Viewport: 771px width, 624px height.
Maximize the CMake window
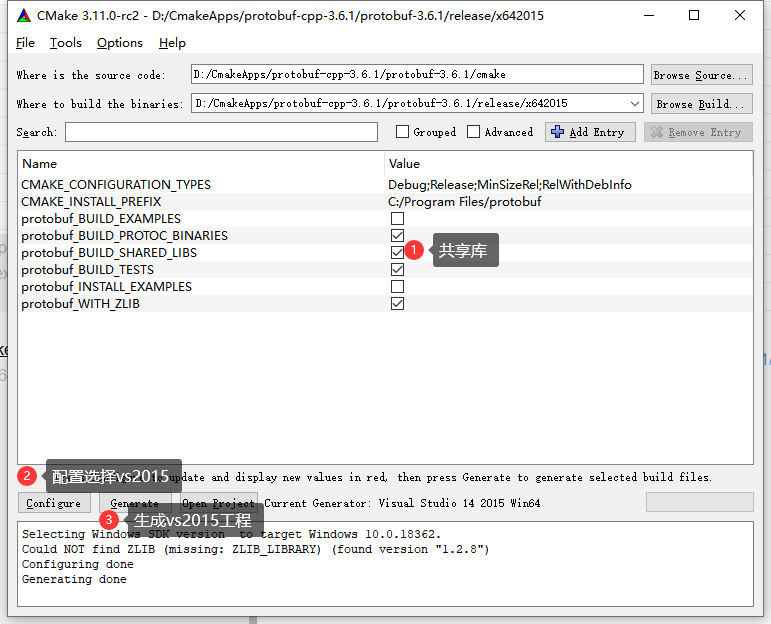(694, 15)
